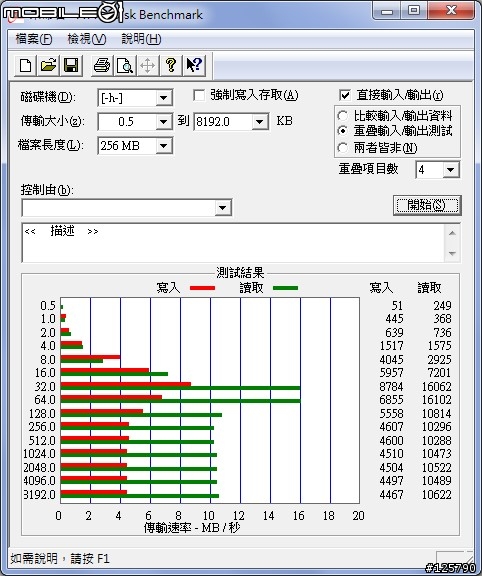Click the Print Preview magnifier icon
482x576 pixels.
pyautogui.click(x=125, y=66)
